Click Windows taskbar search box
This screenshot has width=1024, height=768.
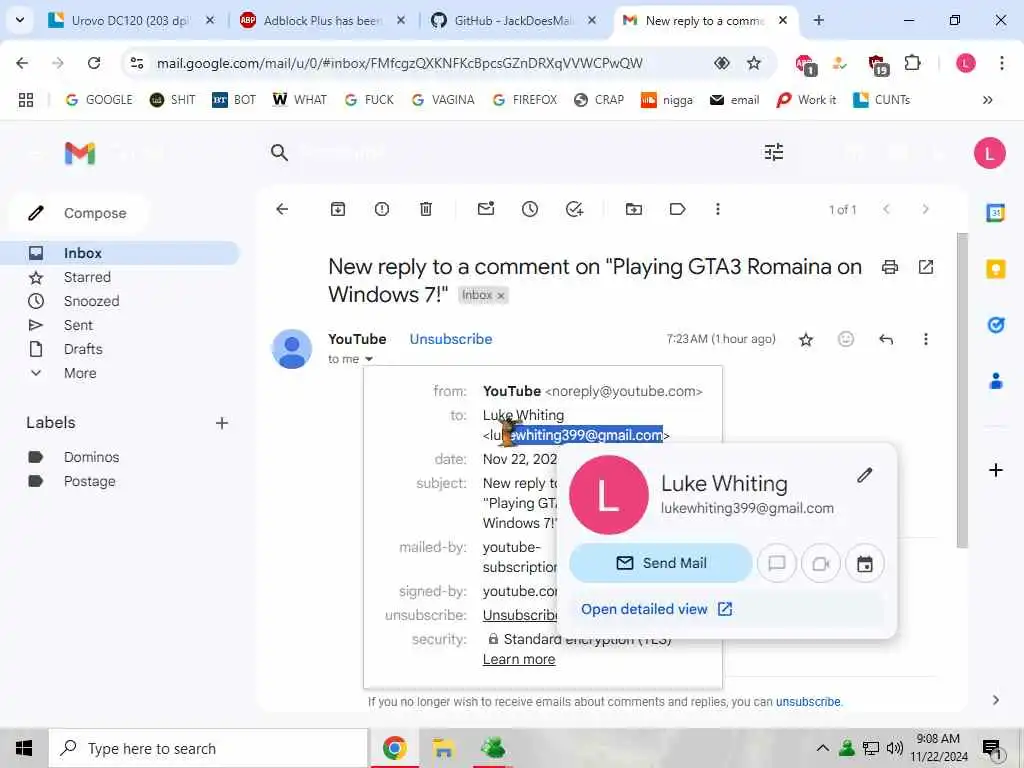pos(208,748)
